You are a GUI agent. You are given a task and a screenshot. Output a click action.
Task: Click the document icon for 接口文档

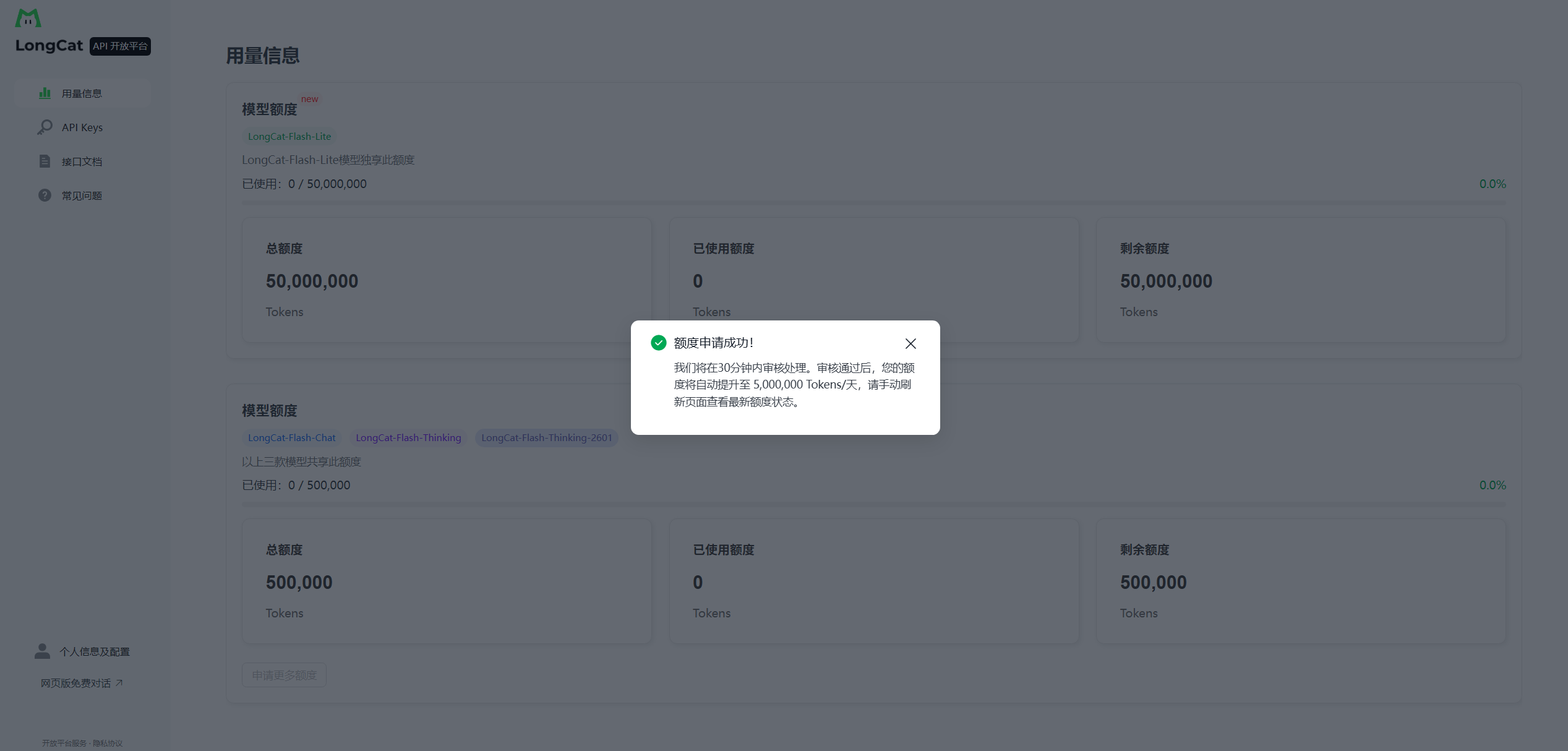pyautogui.click(x=45, y=161)
